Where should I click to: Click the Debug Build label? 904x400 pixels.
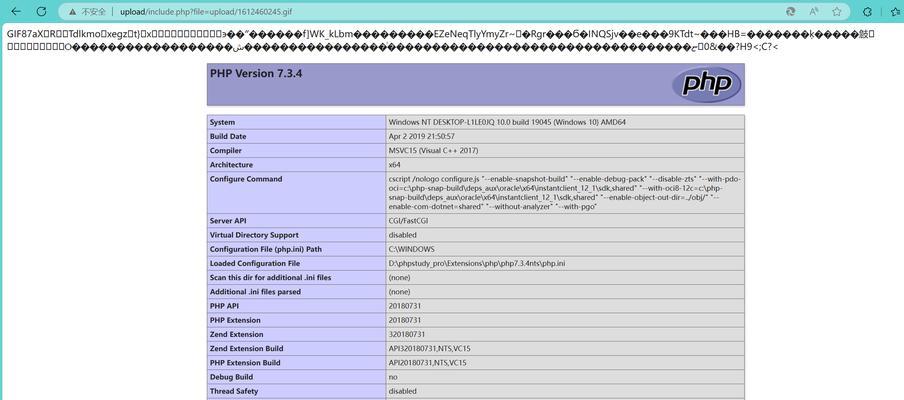coord(231,376)
